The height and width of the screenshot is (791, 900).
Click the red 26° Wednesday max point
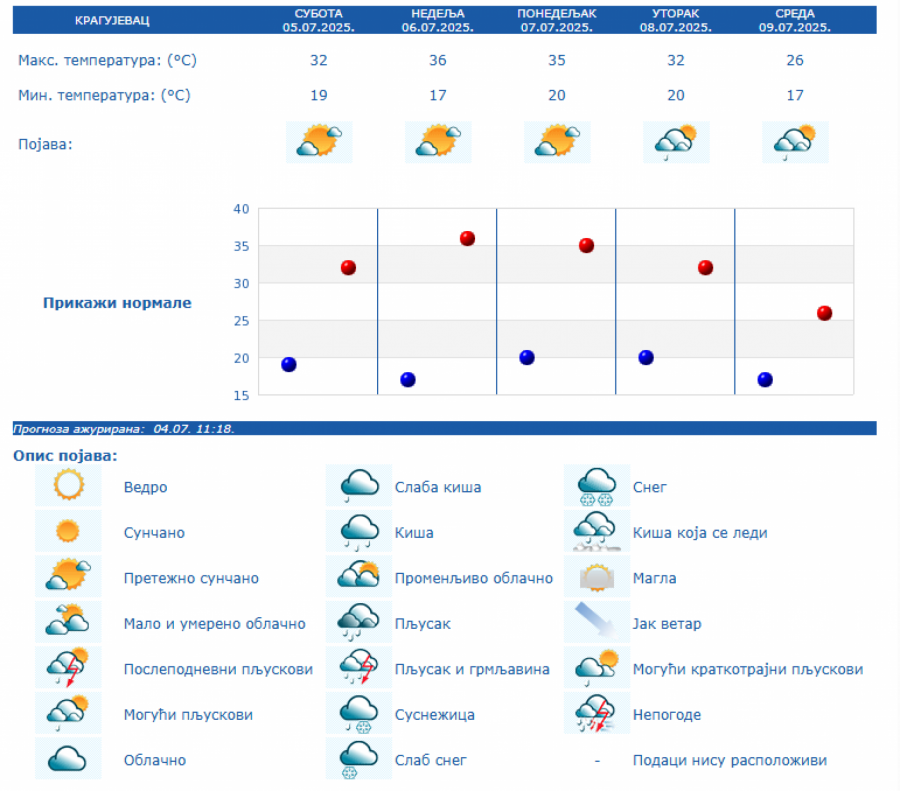point(825,313)
